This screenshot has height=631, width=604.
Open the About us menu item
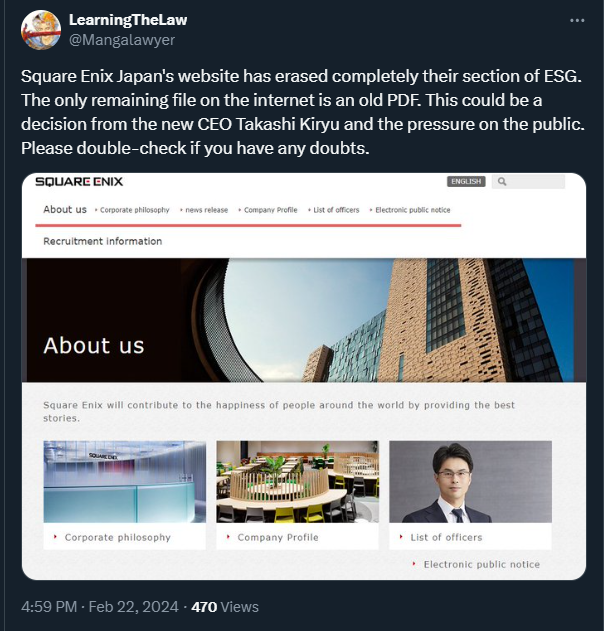65,210
